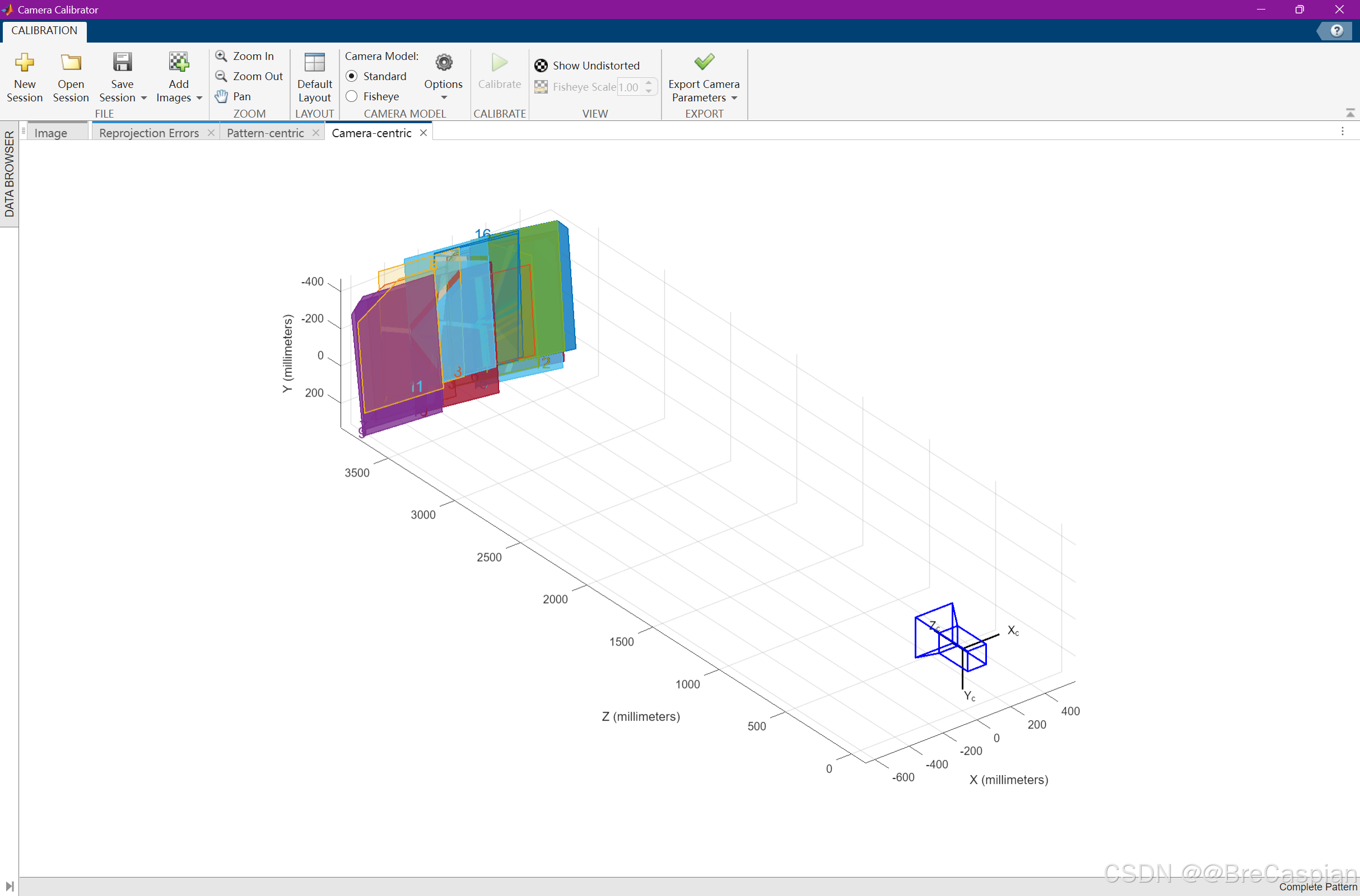Collapse the toolstrip ribbon
Viewport: 1360px width, 896px height.
[1350, 113]
